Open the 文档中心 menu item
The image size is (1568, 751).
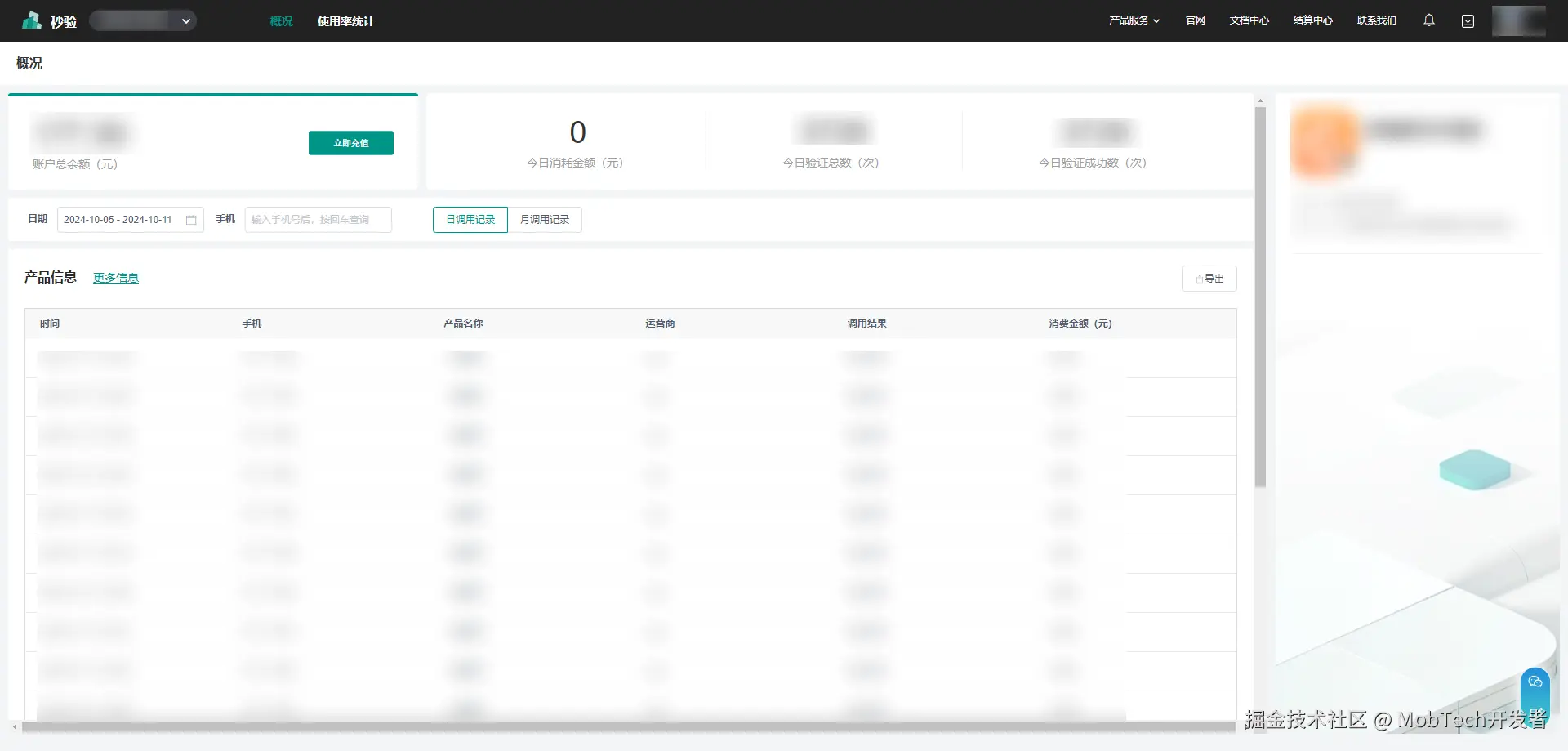point(1249,20)
